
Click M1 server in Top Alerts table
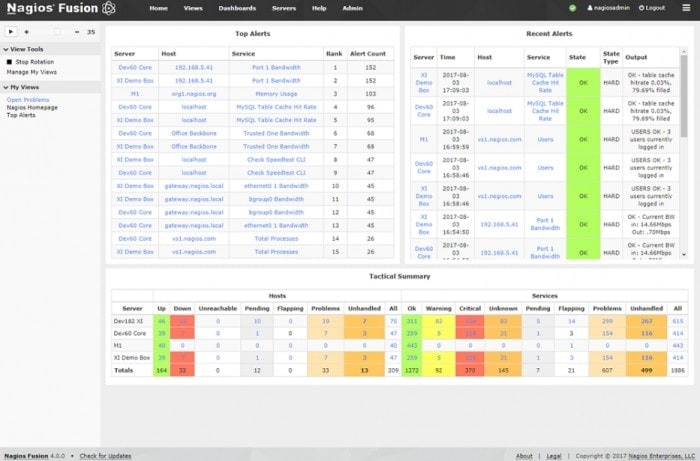(135, 94)
